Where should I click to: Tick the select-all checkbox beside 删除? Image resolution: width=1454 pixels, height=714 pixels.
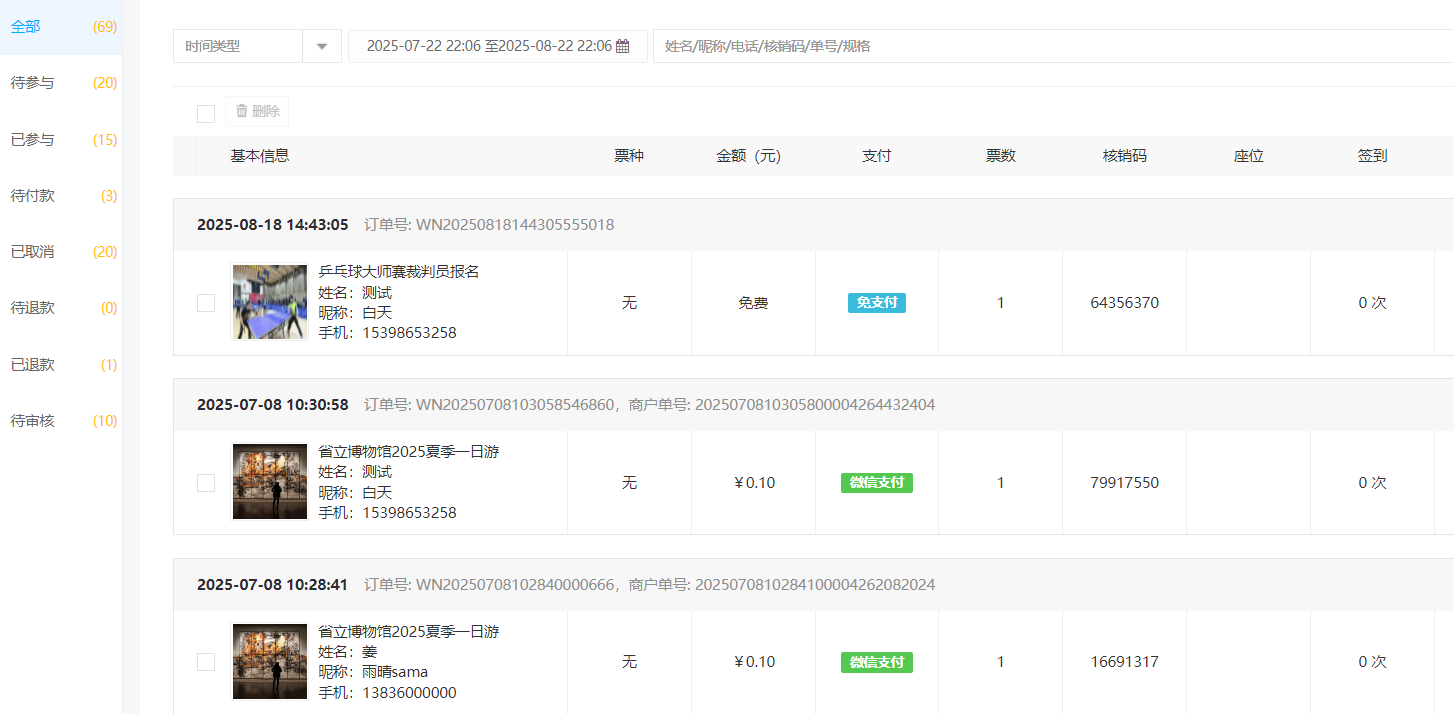[x=206, y=113]
